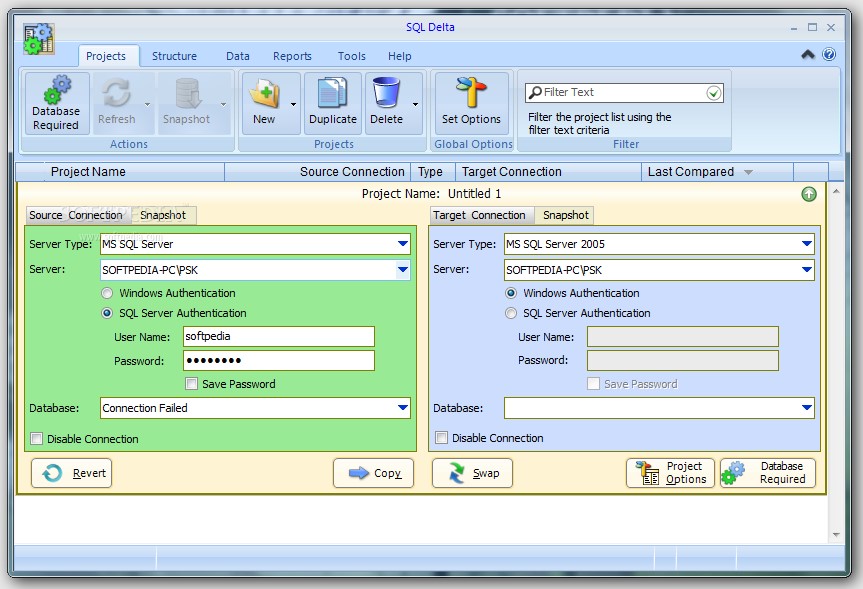This screenshot has height=589, width=863.
Task: Open target Server dropdown
Action: [807, 270]
